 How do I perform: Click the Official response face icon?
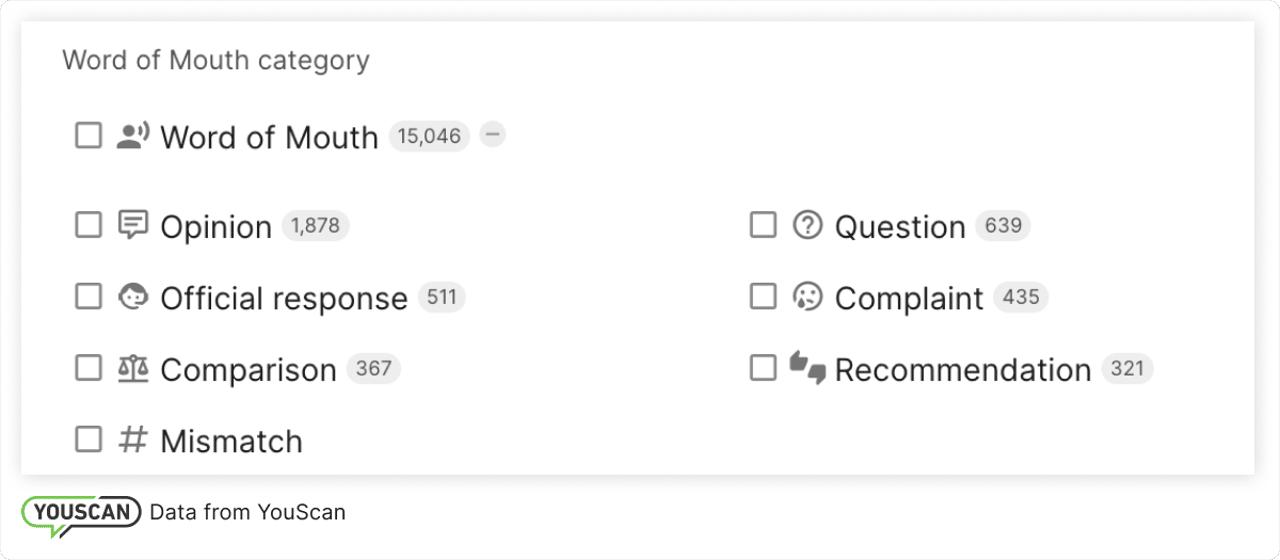[133, 297]
